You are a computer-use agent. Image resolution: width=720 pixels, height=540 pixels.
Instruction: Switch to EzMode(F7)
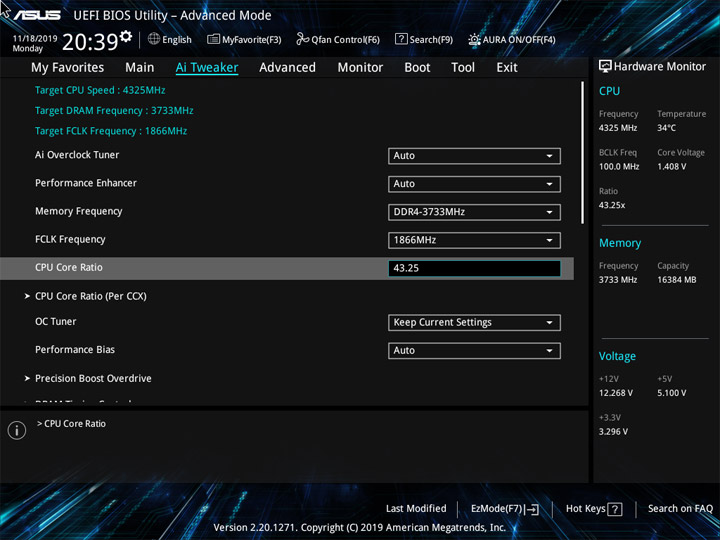click(497, 509)
